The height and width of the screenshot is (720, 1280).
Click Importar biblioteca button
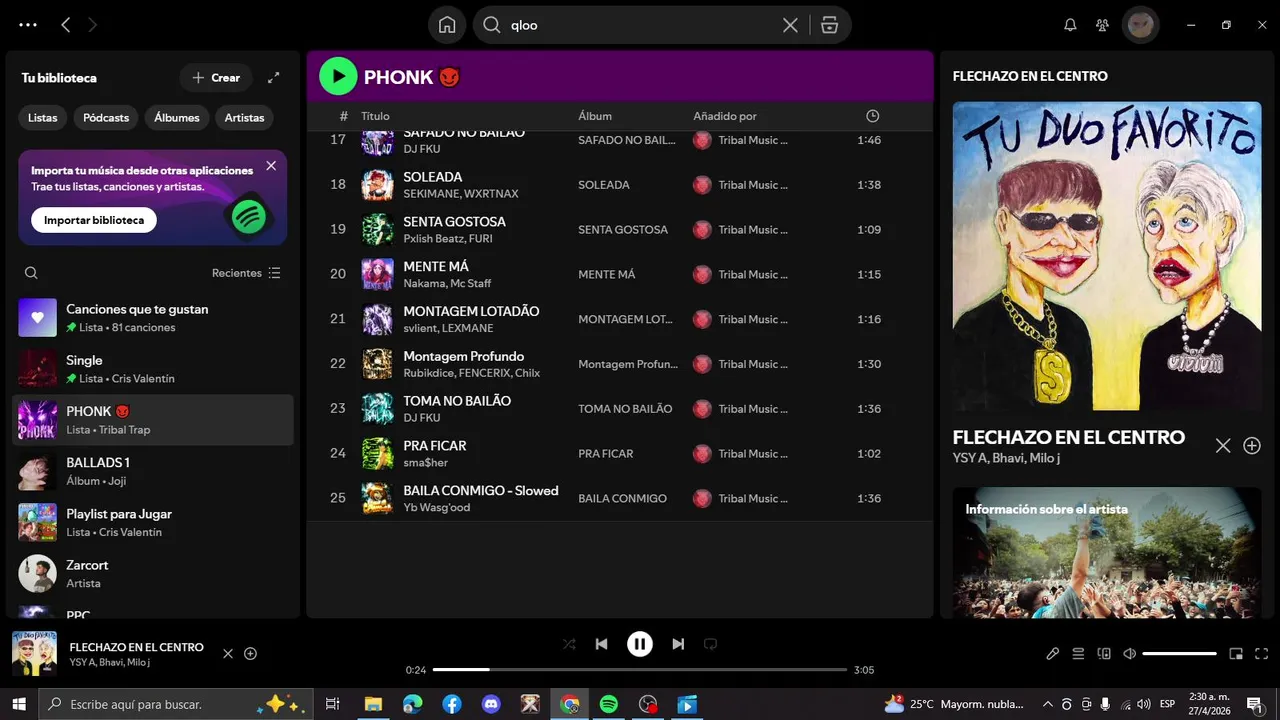click(94, 220)
